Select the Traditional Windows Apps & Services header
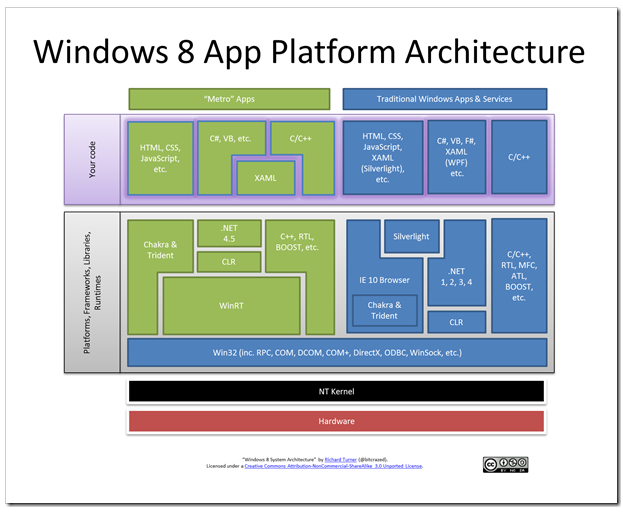The height and width of the screenshot is (513, 623). pos(445,99)
